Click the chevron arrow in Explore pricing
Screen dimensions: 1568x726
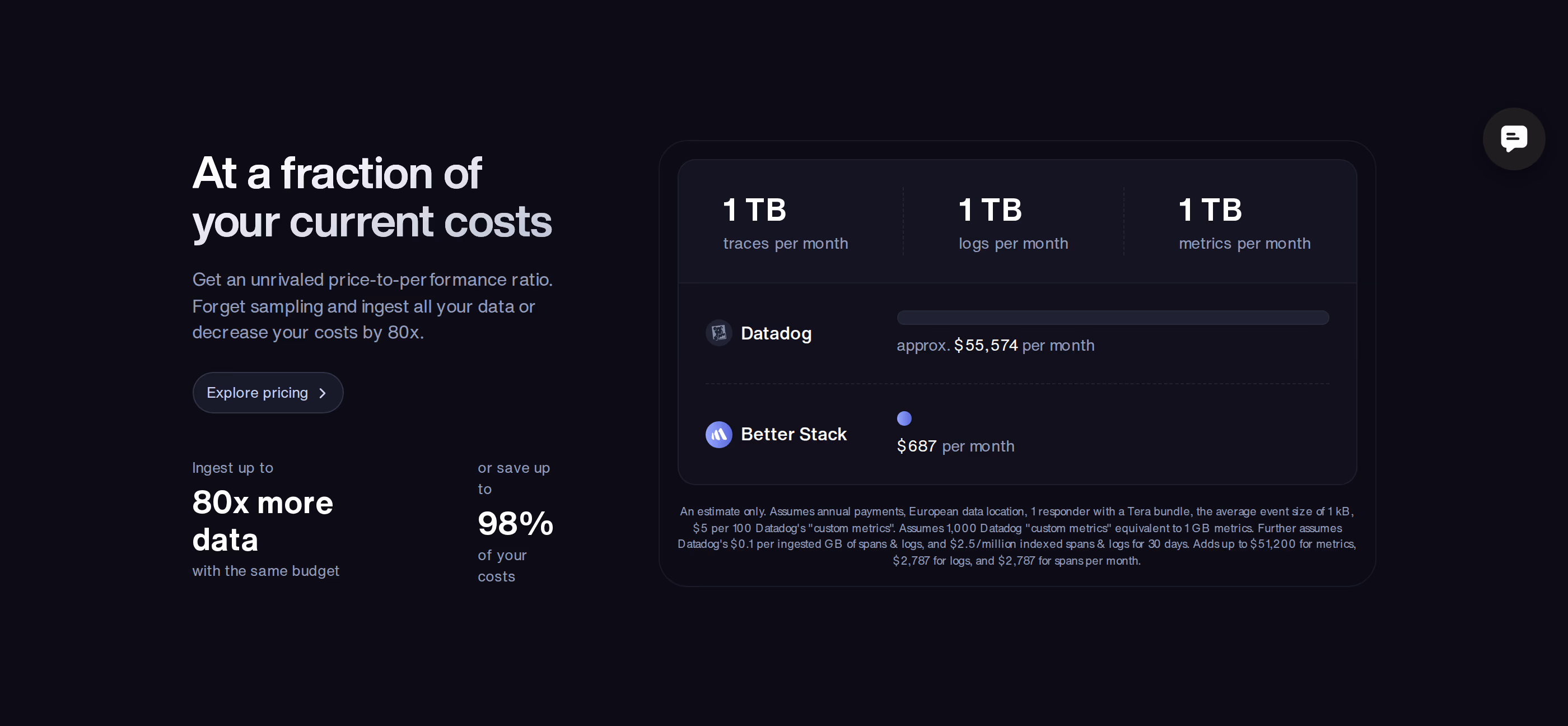click(x=323, y=393)
